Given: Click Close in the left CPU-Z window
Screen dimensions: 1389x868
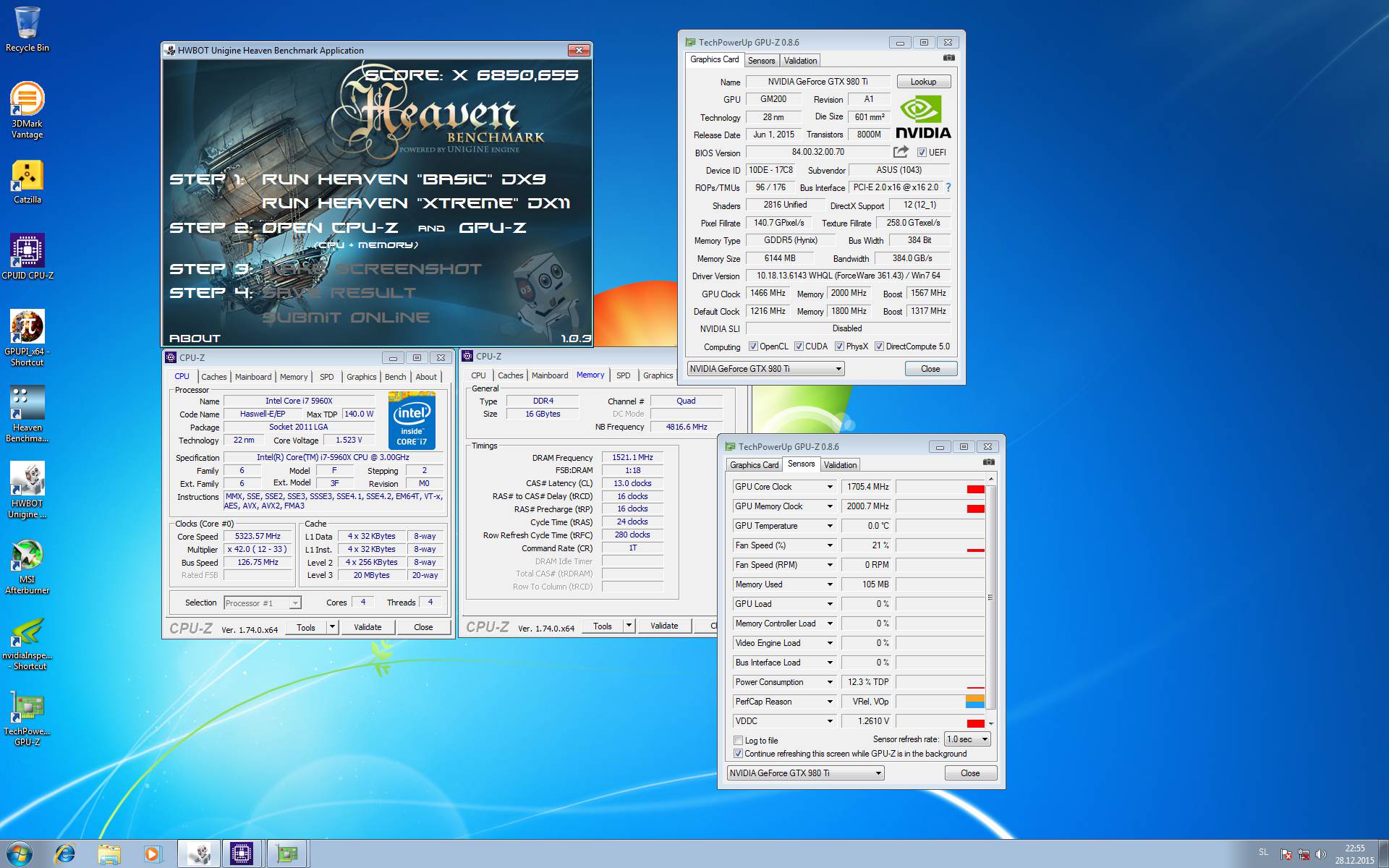Looking at the screenshot, I should coord(423,627).
